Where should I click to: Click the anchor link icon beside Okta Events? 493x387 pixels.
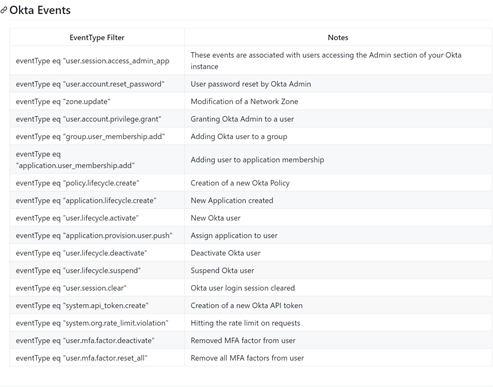coord(3,10)
